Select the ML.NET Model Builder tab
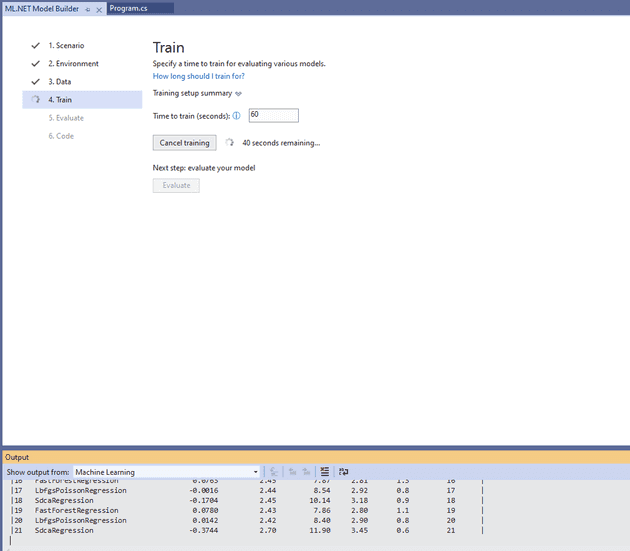Image resolution: width=630 pixels, height=551 pixels. [42, 8]
